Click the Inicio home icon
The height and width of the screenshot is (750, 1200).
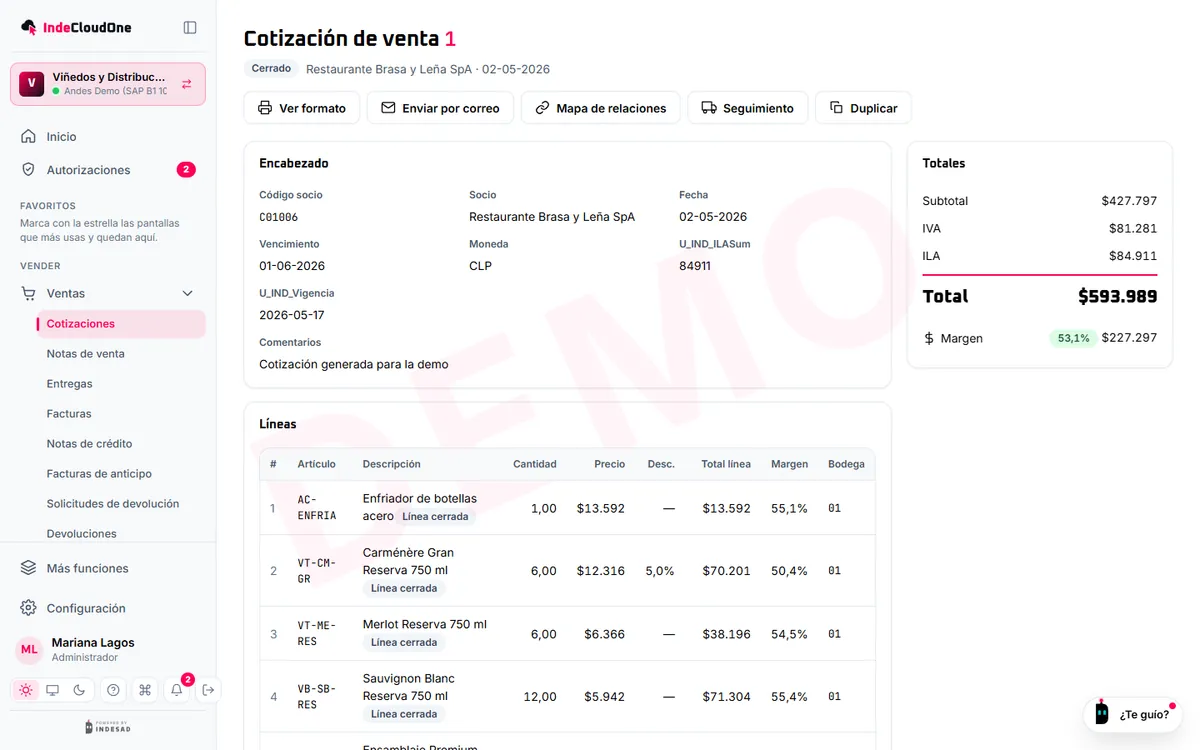(x=29, y=136)
